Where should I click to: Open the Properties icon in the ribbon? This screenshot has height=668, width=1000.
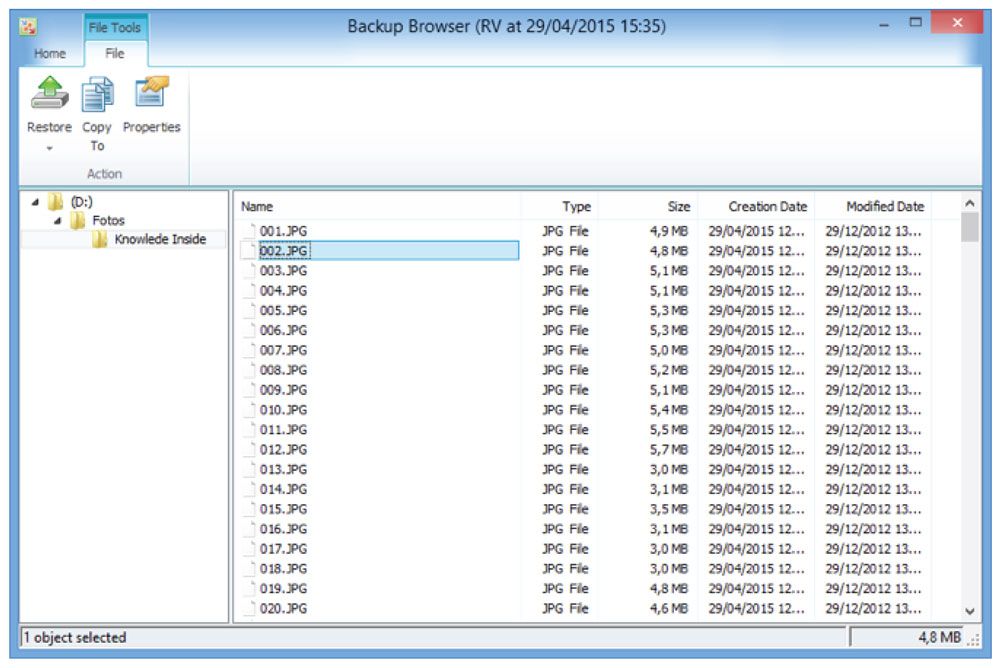pos(151,93)
